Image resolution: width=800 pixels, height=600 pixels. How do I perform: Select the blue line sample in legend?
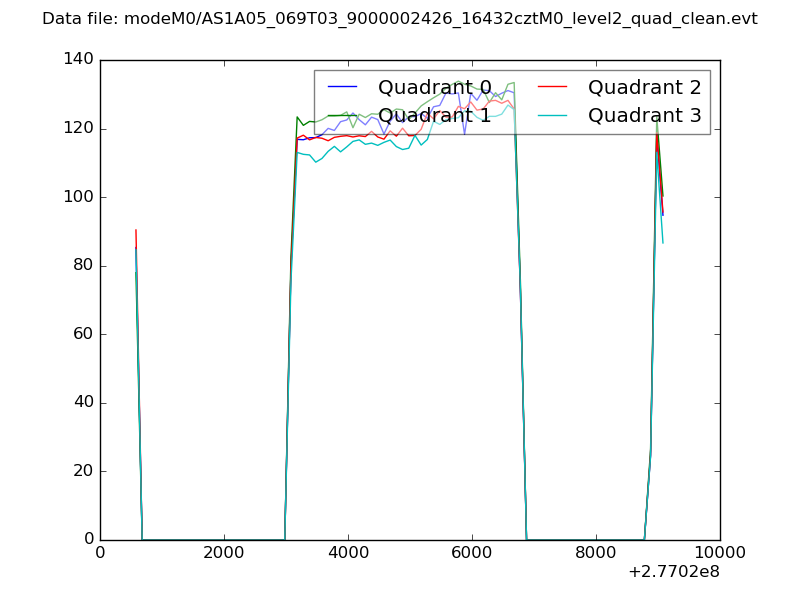(343, 87)
